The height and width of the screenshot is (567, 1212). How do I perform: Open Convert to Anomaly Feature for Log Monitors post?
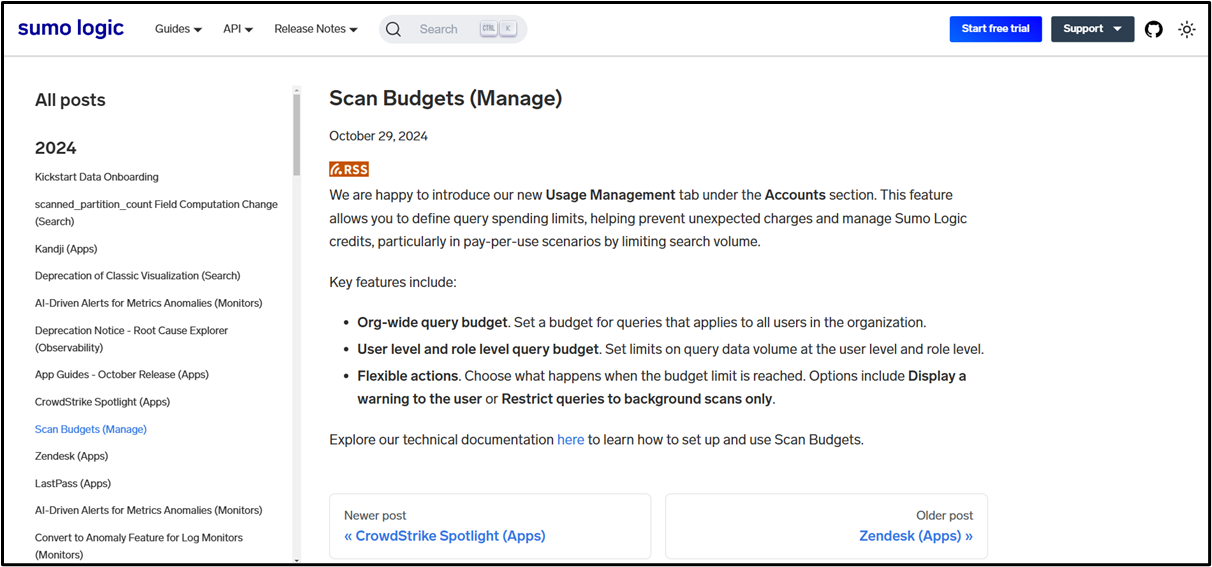[x=139, y=546]
